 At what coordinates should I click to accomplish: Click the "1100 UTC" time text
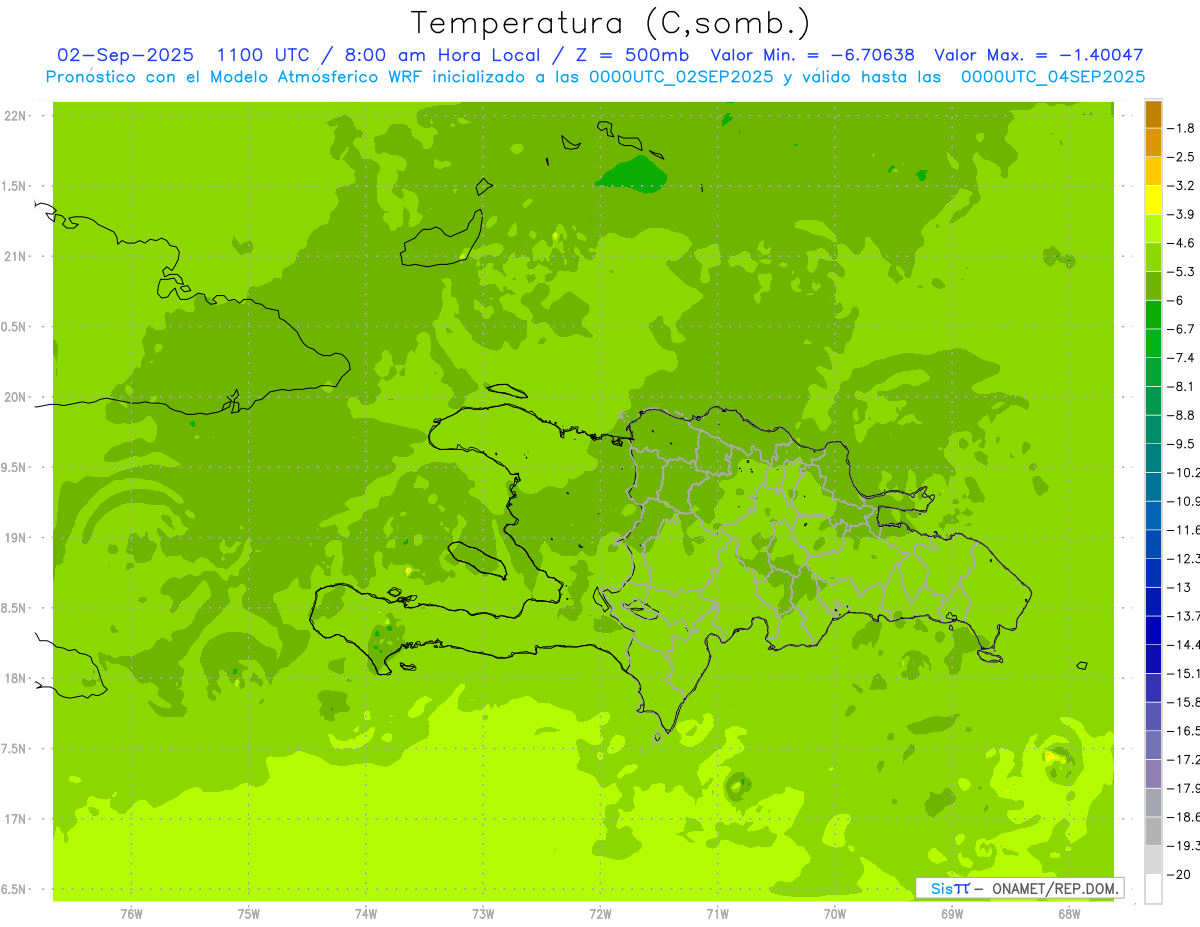click(262, 56)
